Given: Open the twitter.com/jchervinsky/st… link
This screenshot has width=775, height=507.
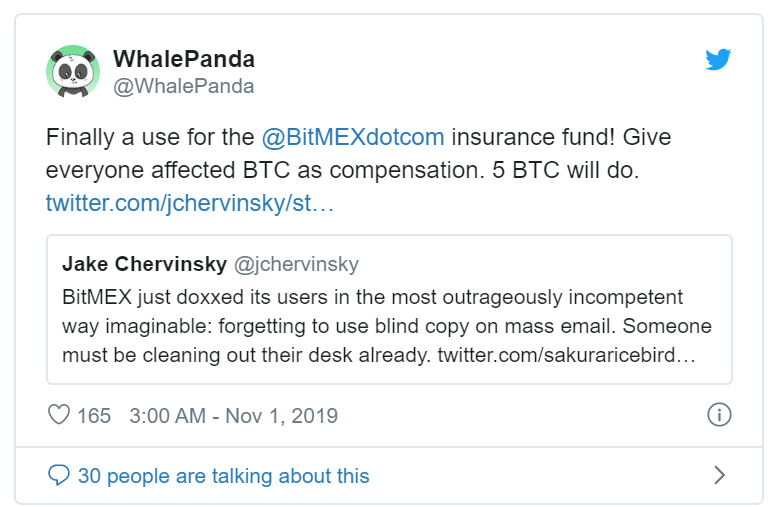Looking at the screenshot, I should pyautogui.click(x=190, y=203).
